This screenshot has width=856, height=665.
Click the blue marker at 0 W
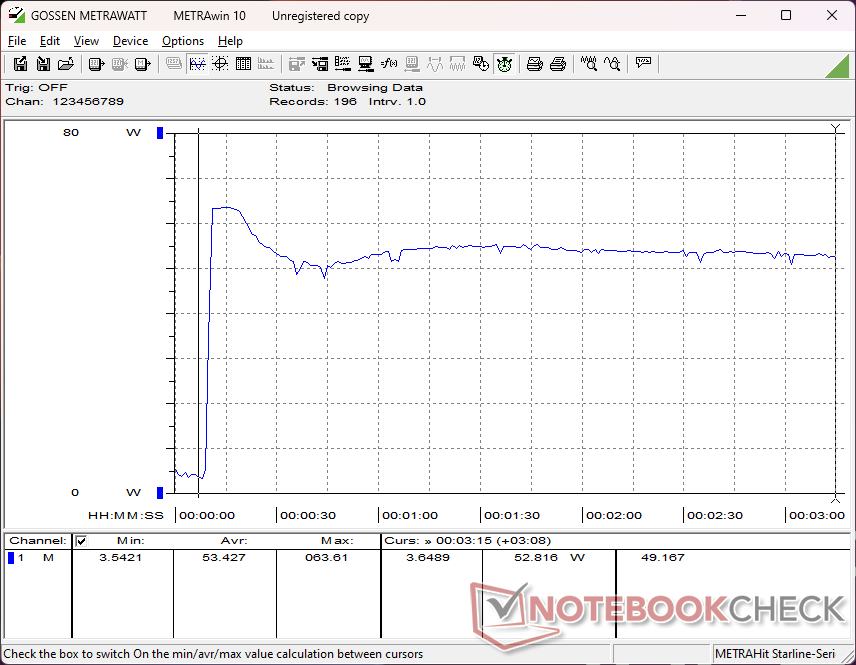pos(160,493)
